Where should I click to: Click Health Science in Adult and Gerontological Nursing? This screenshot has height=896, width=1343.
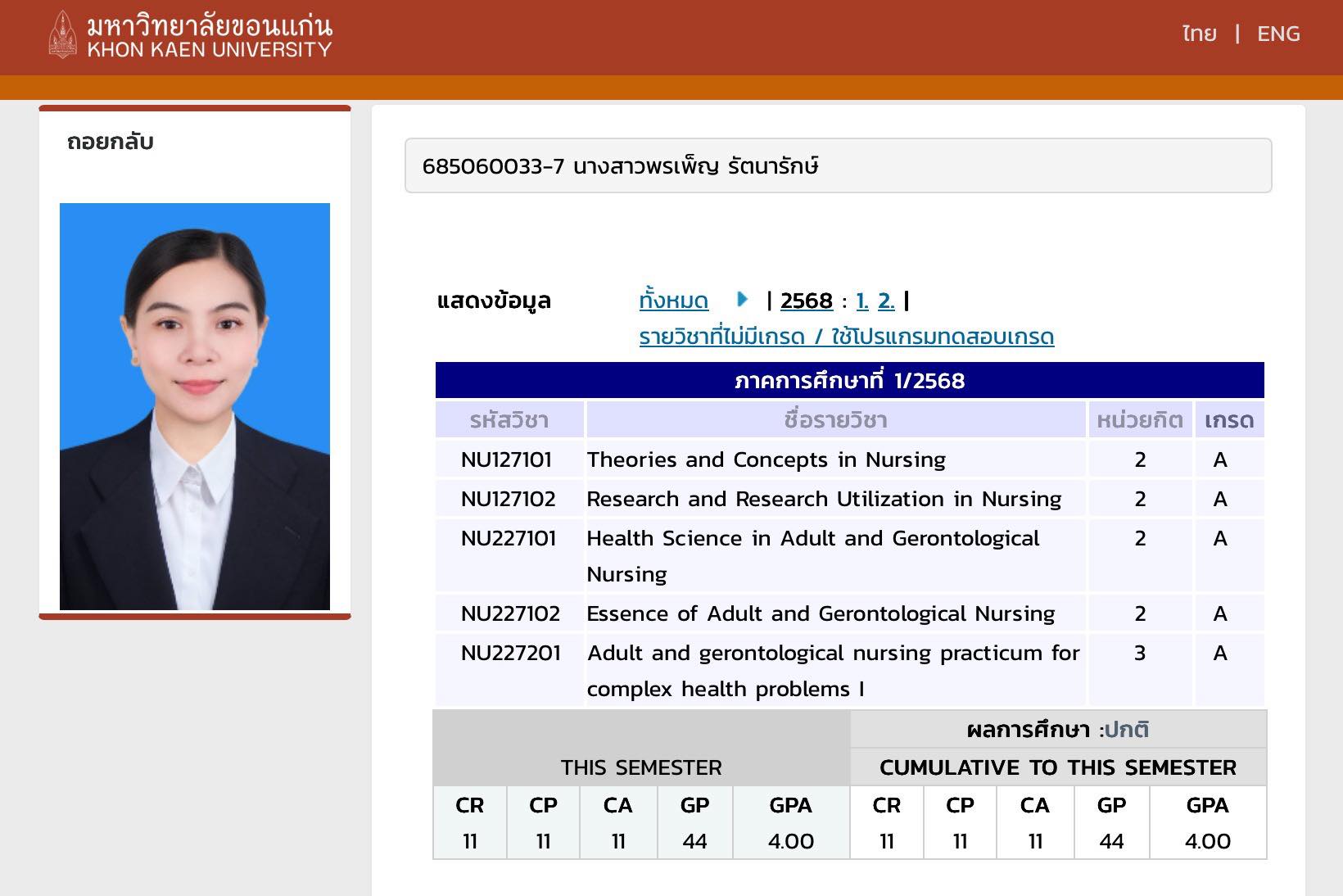click(x=813, y=555)
